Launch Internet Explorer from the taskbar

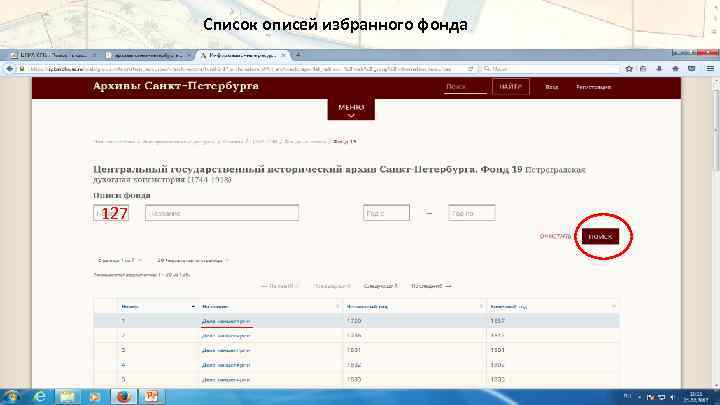[40, 397]
